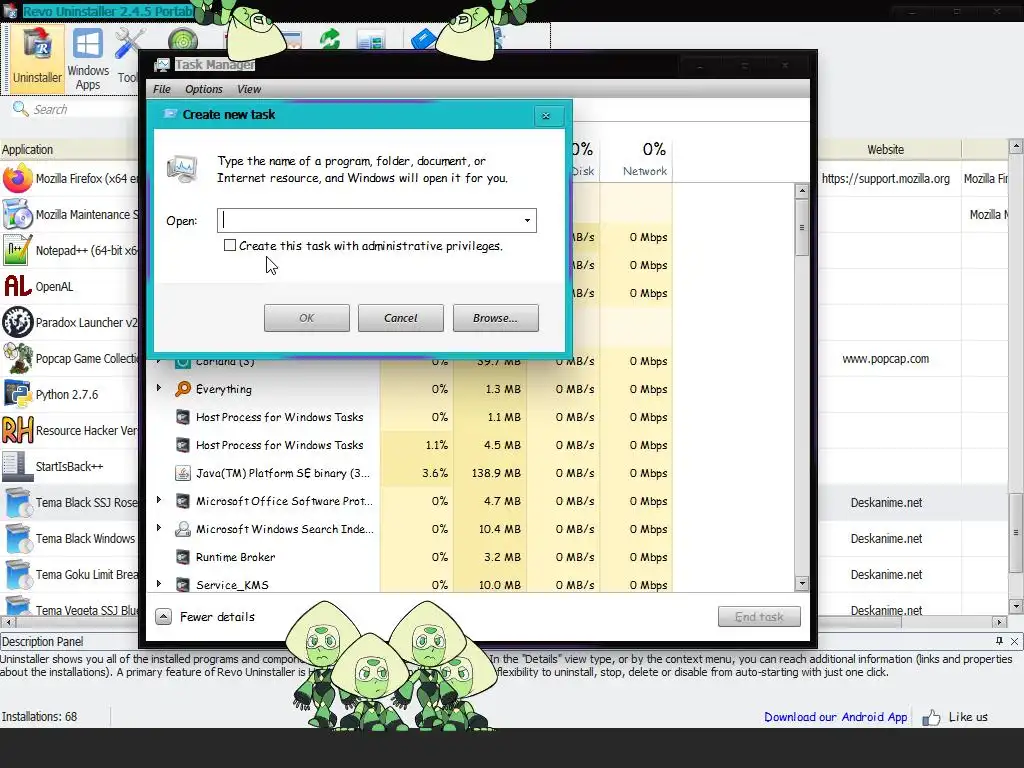Image resolution: width=1024 pixels, height=768 pixels.
Task: Open the Download our Android App link
Action: (835, 717)
